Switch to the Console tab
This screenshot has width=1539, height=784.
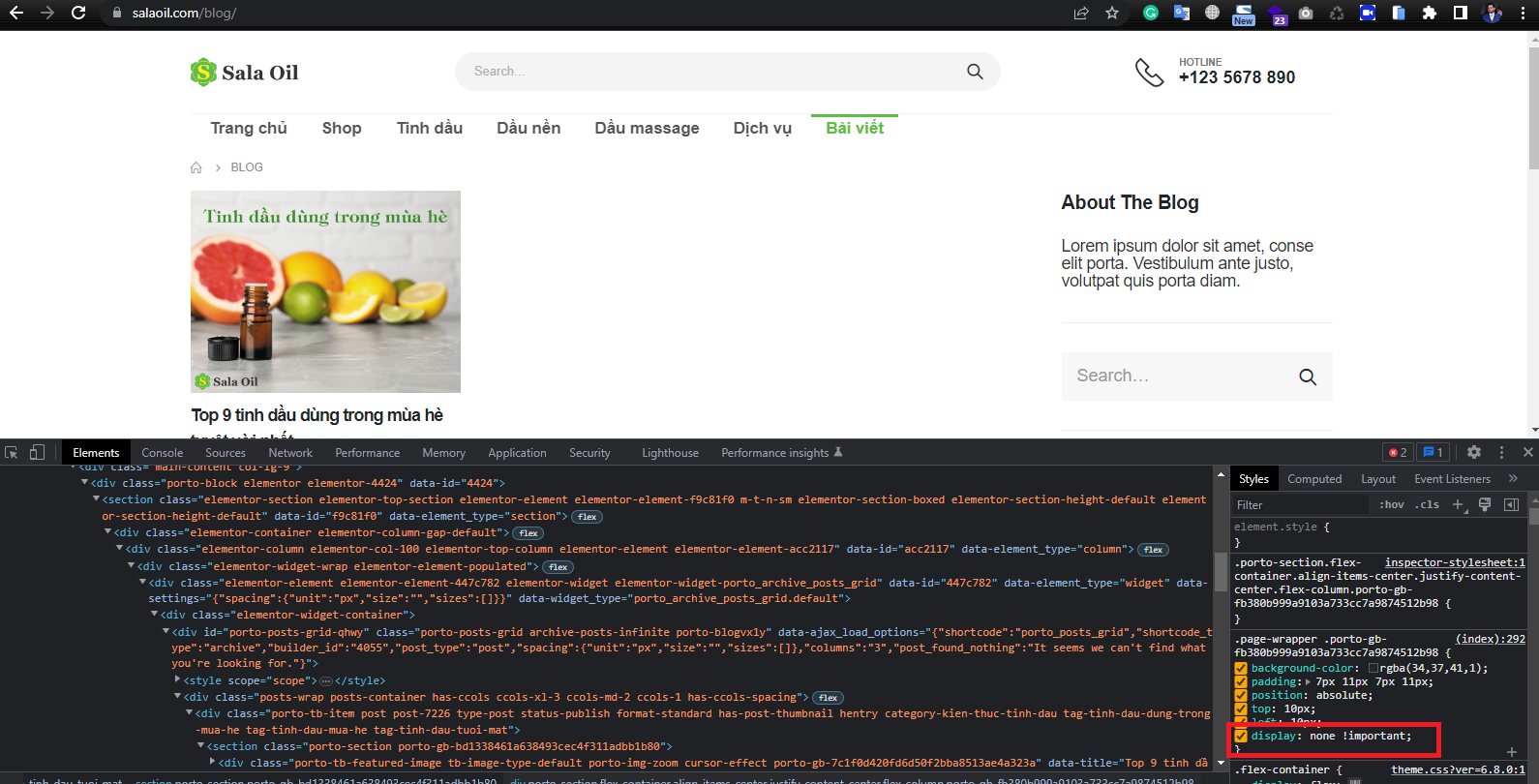click(162, 453)
